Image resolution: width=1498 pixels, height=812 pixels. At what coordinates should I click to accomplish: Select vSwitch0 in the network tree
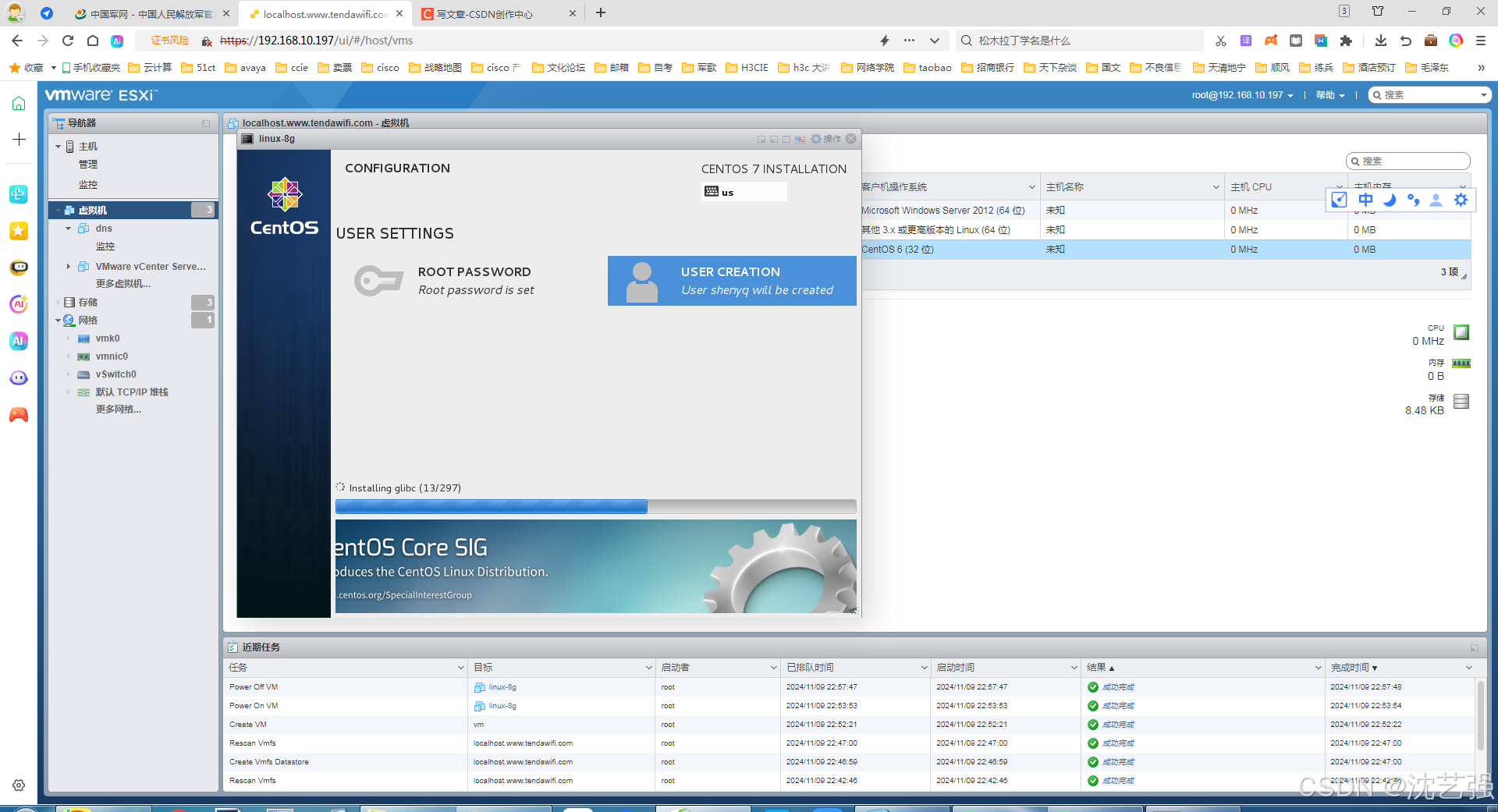click(115, 374)
